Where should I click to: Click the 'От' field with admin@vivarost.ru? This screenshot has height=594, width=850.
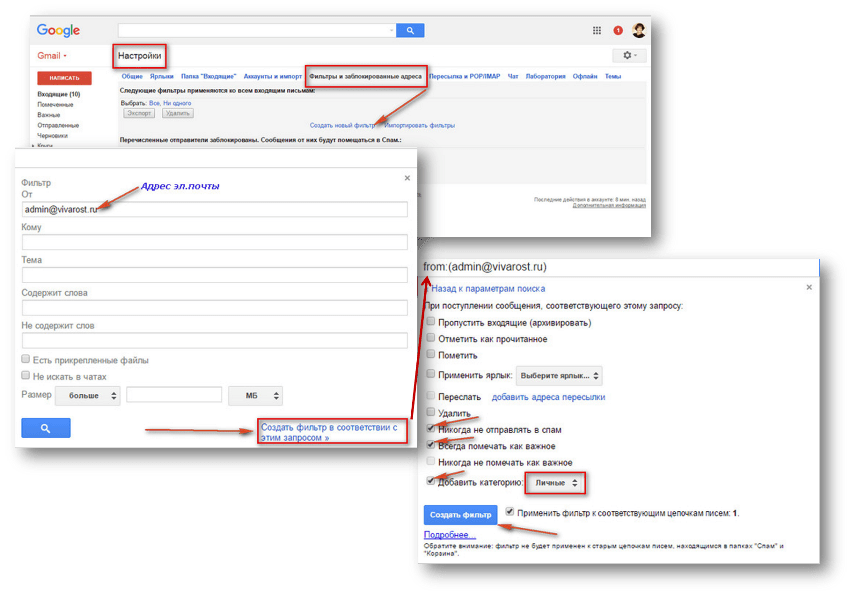pos(215,209)
